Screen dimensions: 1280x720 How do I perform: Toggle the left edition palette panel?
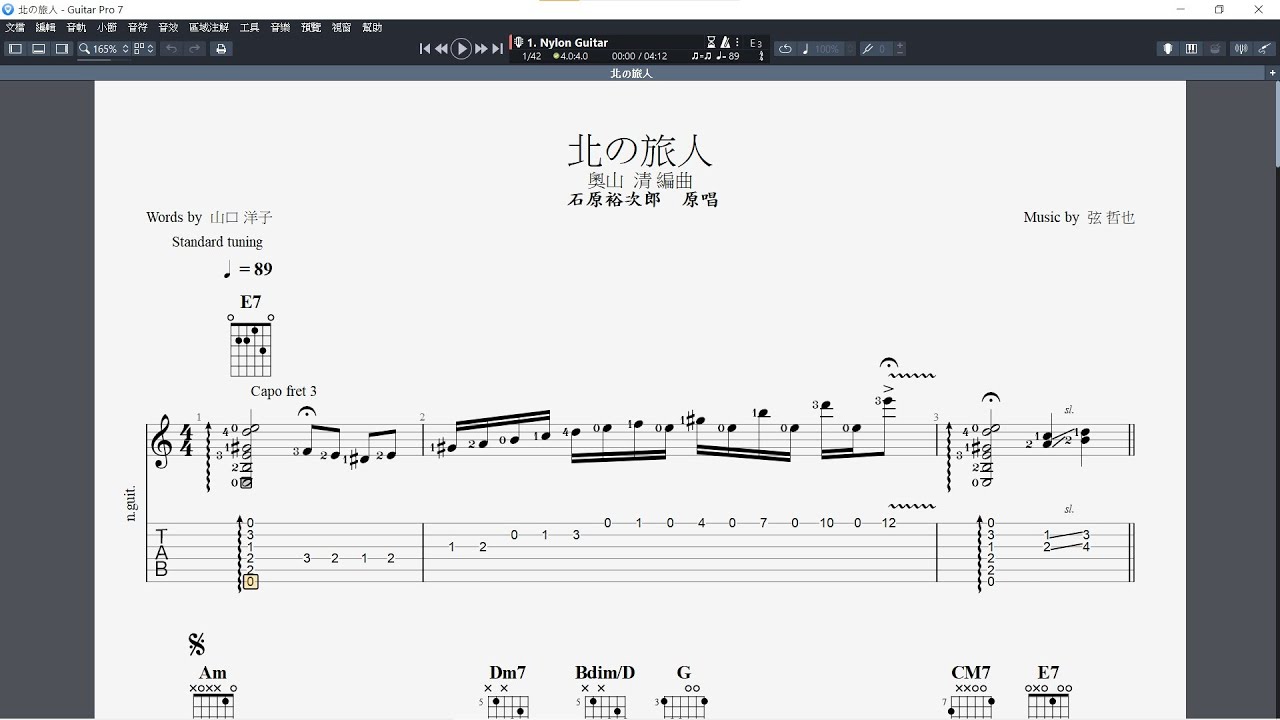click(15, 49)
